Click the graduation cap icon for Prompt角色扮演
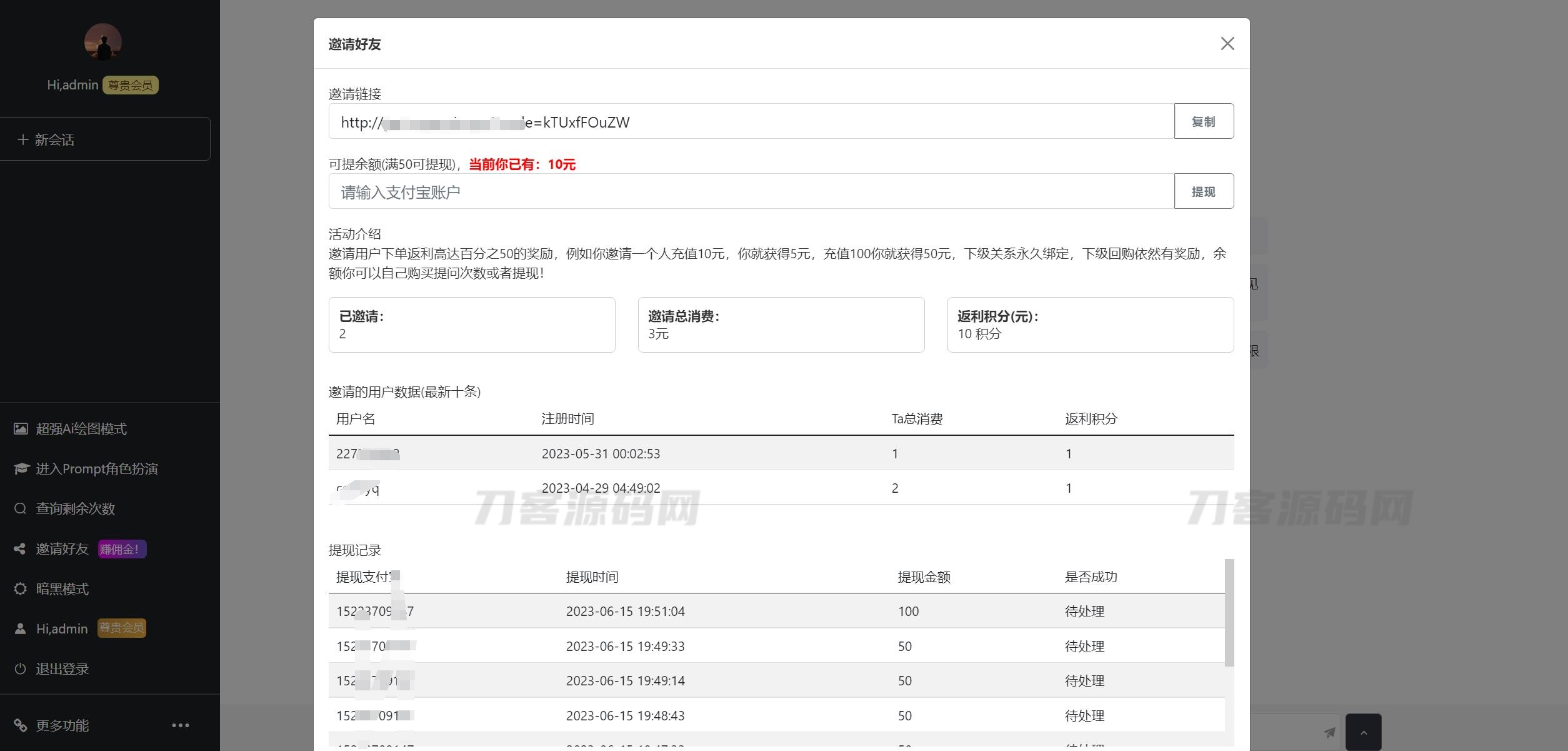 click(21, 469)
